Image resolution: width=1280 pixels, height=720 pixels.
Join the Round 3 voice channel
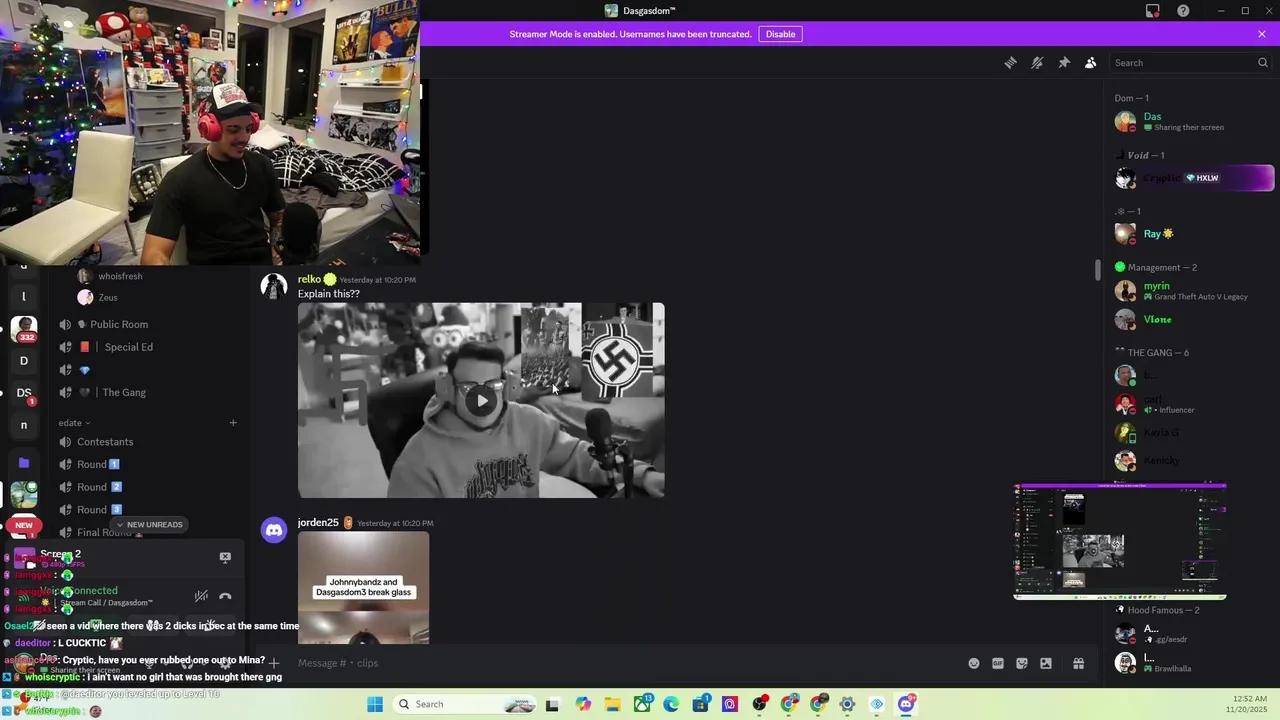[x=148, y=510]
